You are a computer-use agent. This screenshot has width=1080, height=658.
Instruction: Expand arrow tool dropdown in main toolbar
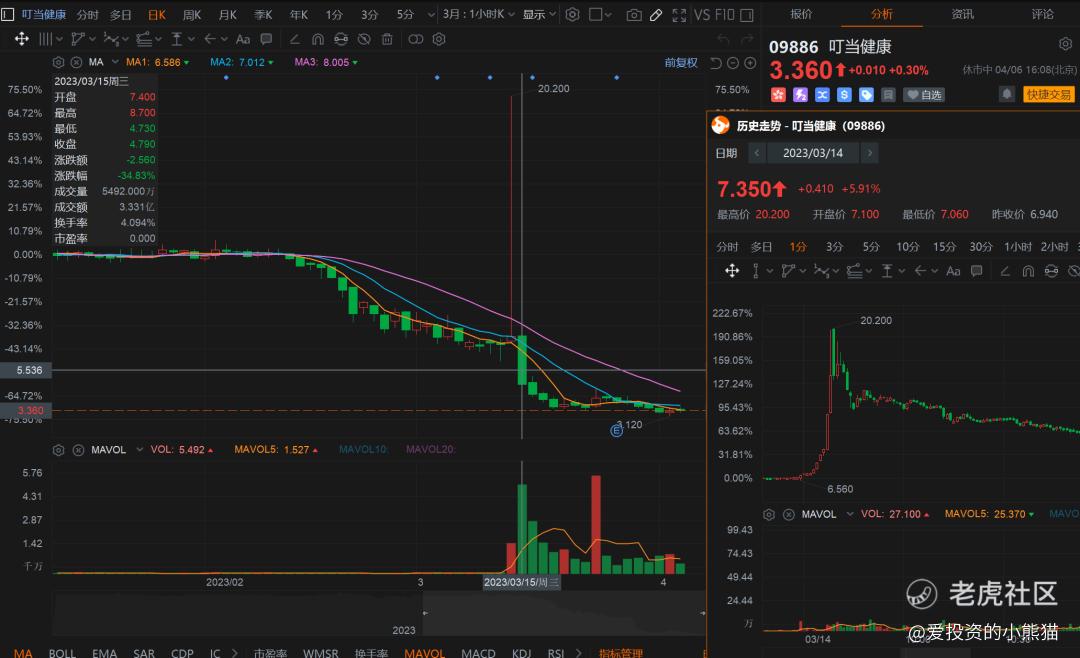(x=224, y=39)
